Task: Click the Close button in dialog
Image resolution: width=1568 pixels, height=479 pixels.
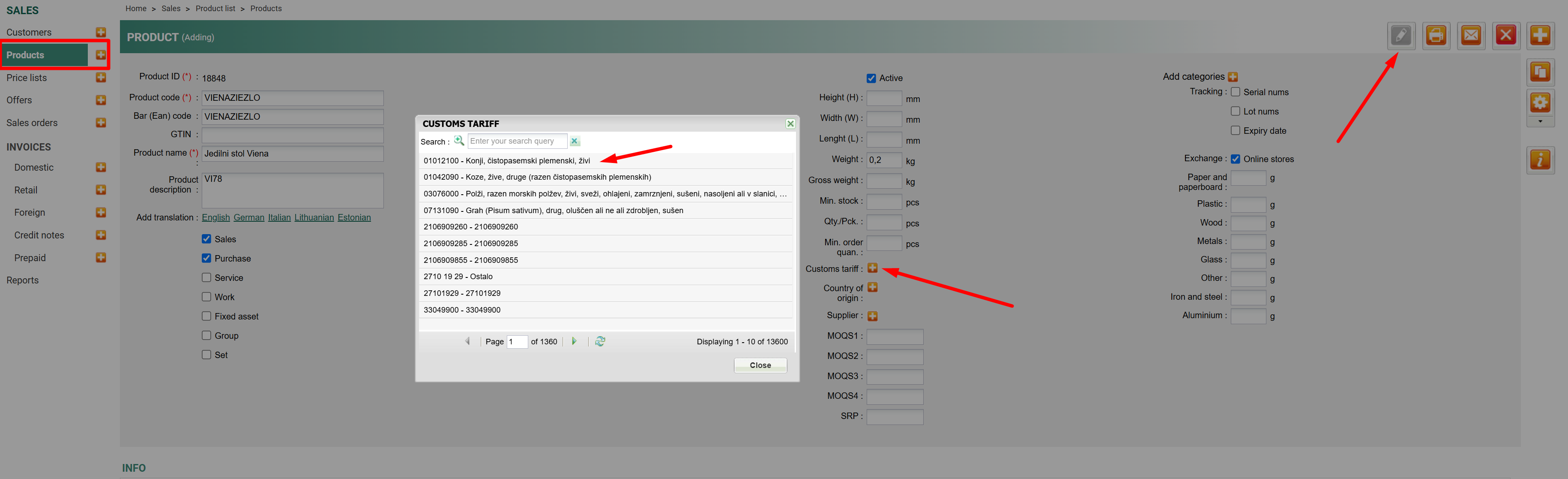Action: 760,365
